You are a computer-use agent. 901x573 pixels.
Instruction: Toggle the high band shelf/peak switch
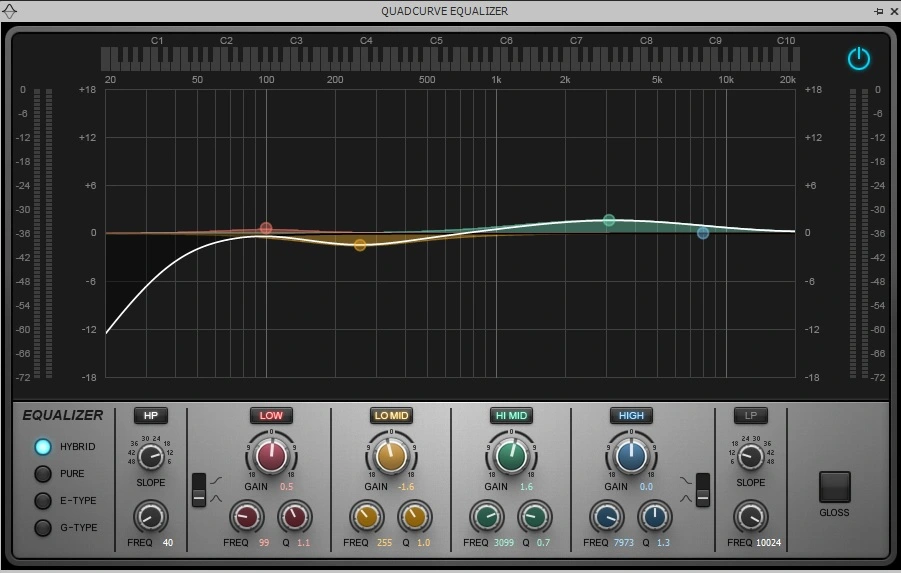point(702,489)
